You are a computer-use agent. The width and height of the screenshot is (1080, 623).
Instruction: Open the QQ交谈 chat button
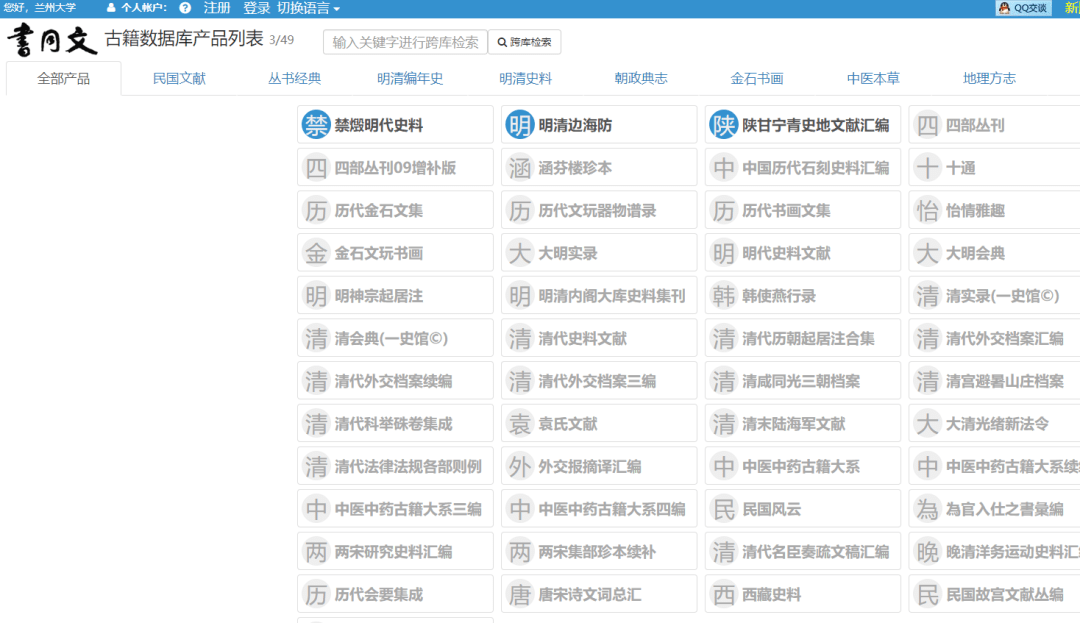1024,8
